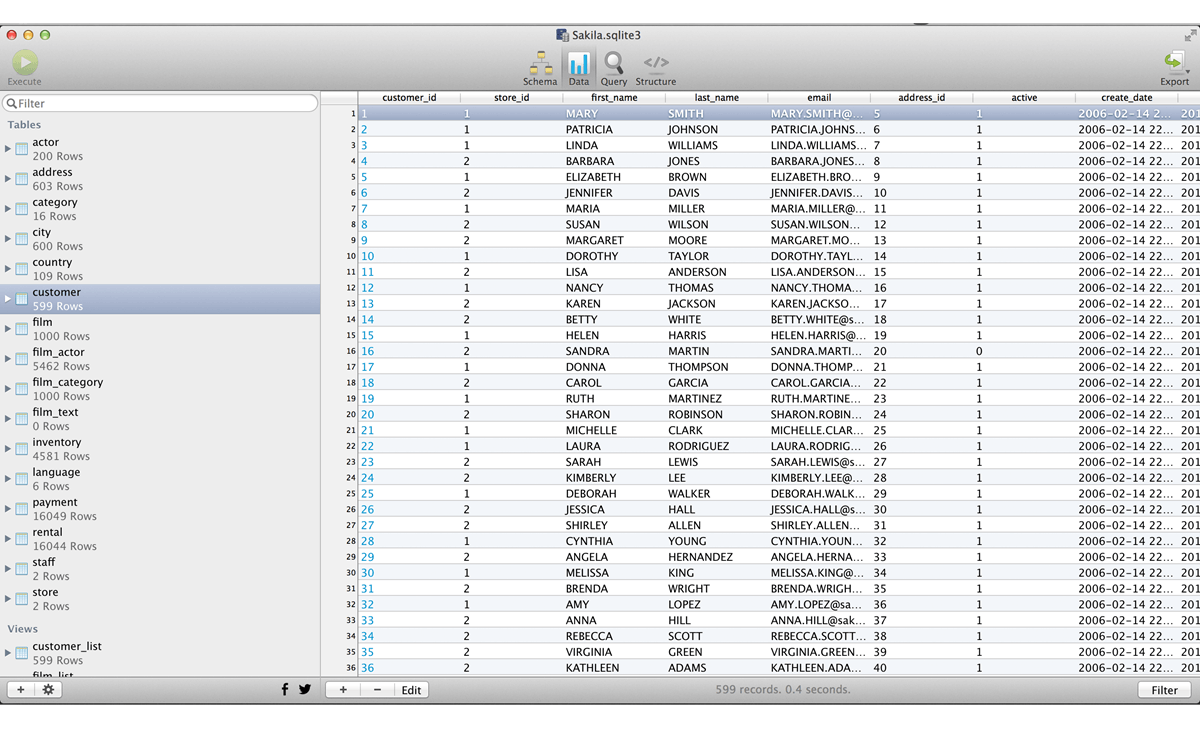
Task: Click the plus button below the table list
Action: [21, 690]
